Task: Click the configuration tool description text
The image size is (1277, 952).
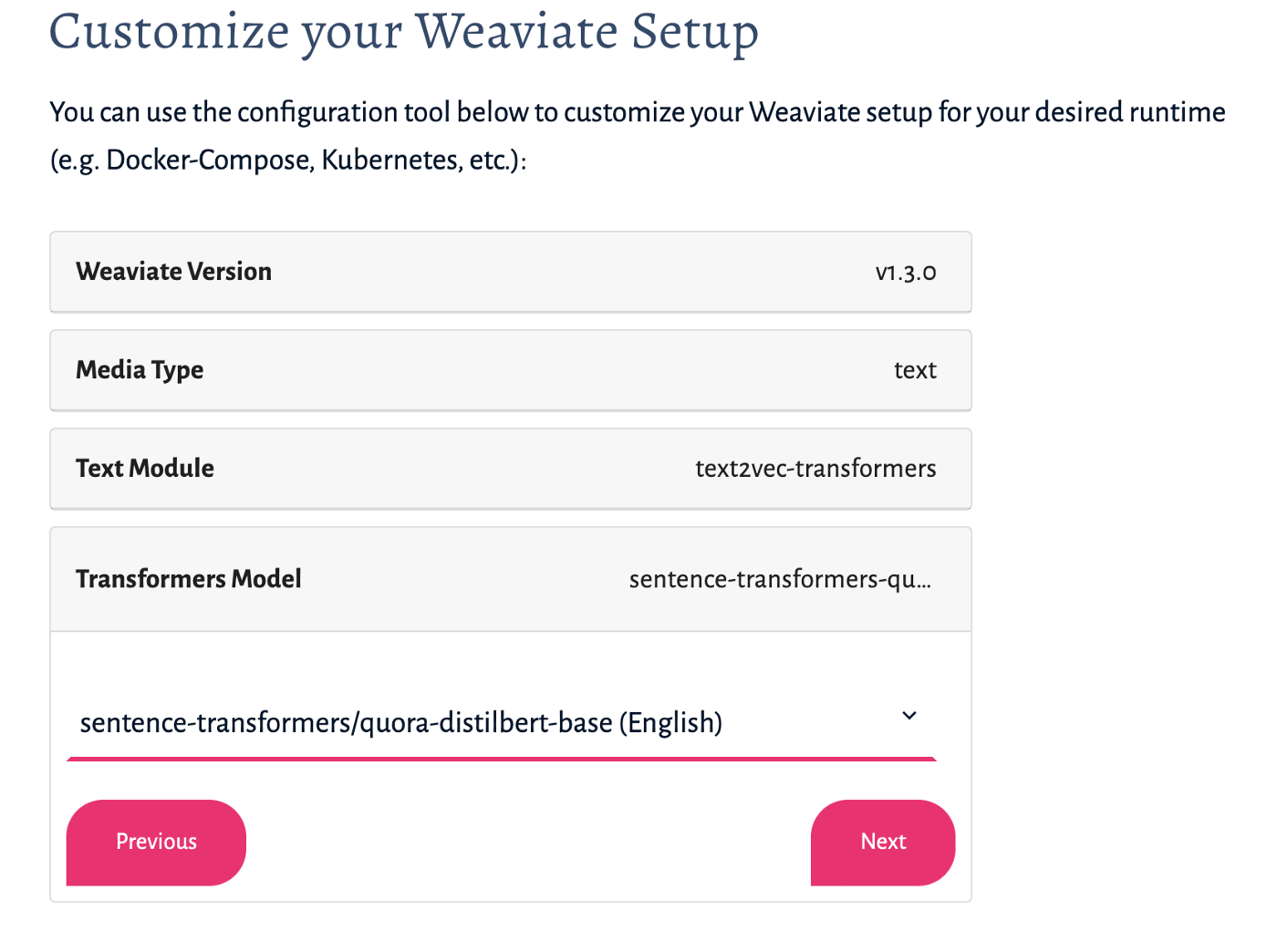Action: [x=637, y=135]
